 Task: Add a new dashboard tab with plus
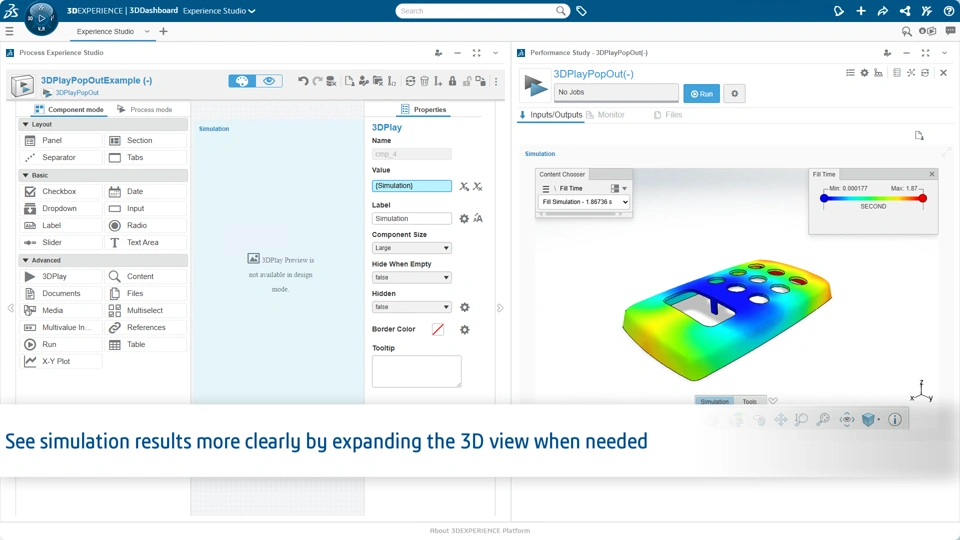pyautogui.click(x=163, y=31)
